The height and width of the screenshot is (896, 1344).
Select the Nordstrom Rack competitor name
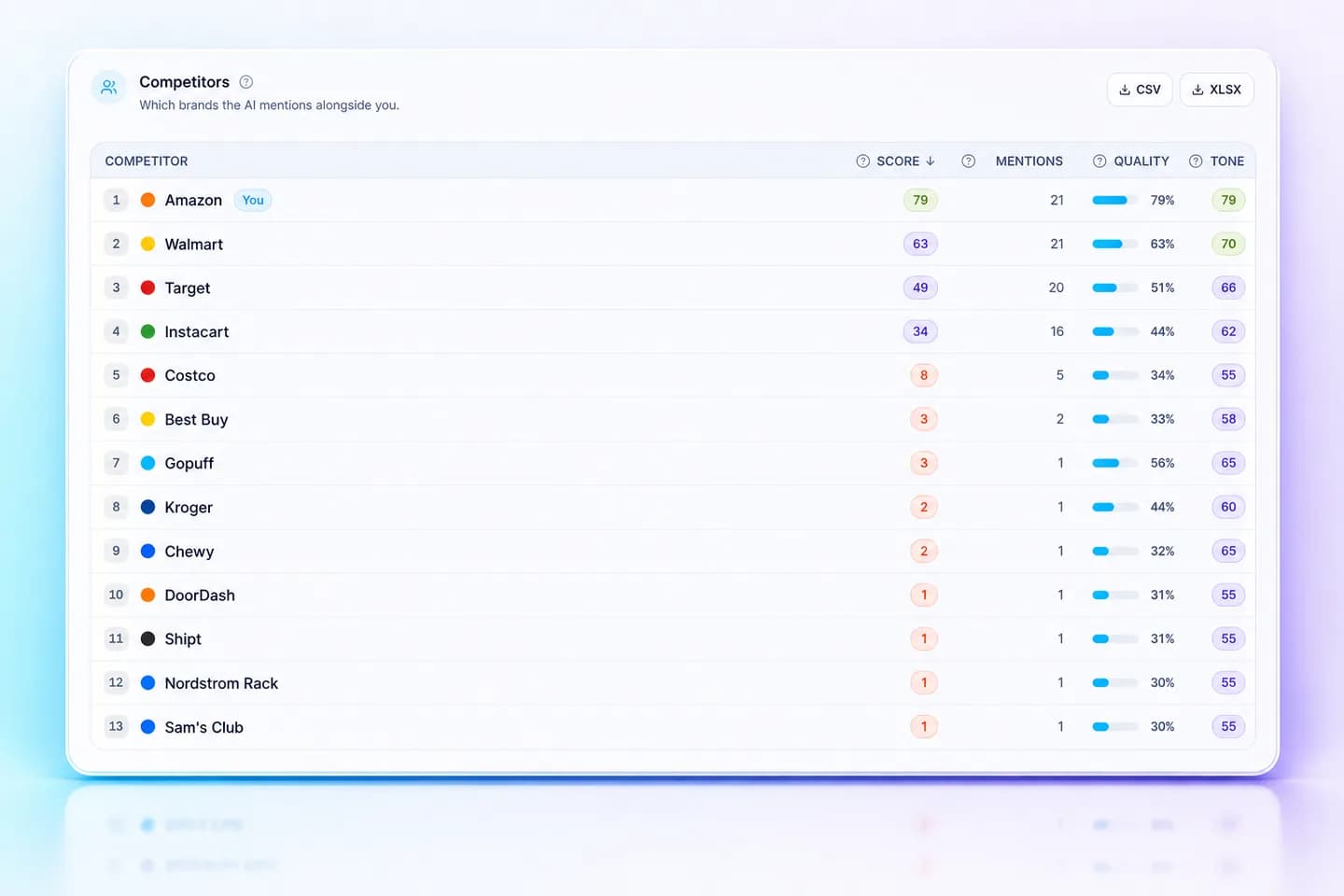[x=221, y=682]
